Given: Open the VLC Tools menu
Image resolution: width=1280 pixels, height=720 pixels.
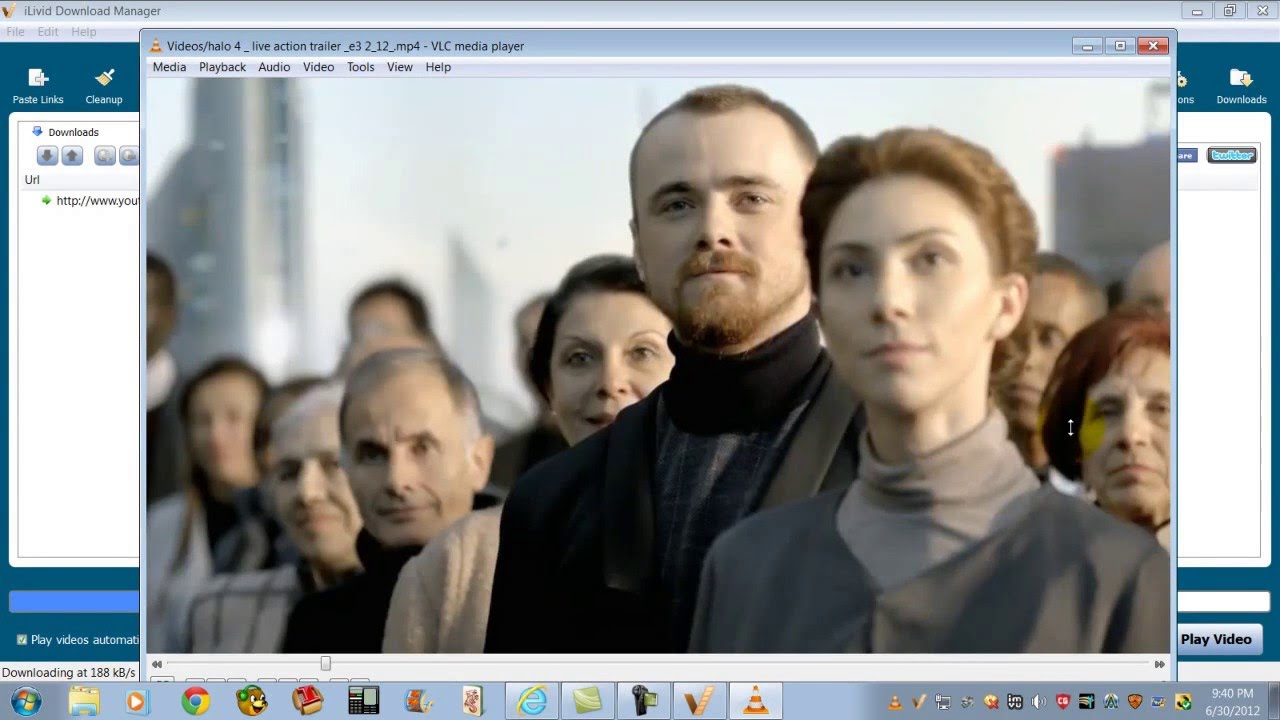Looking at the screenshot, I should tap(360, 67).
